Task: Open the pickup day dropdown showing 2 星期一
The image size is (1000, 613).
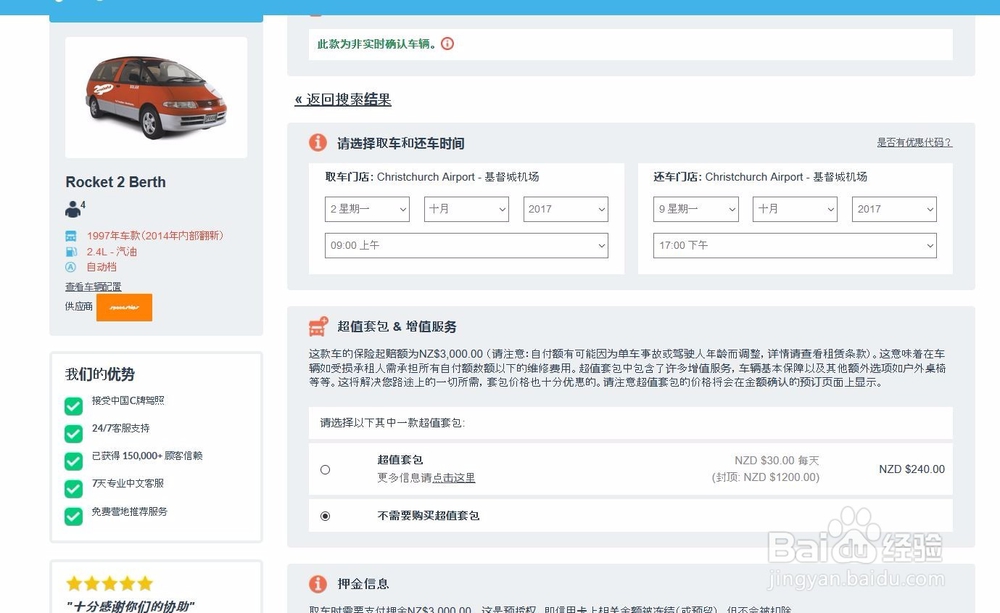Action: click(x=367, y=209)
